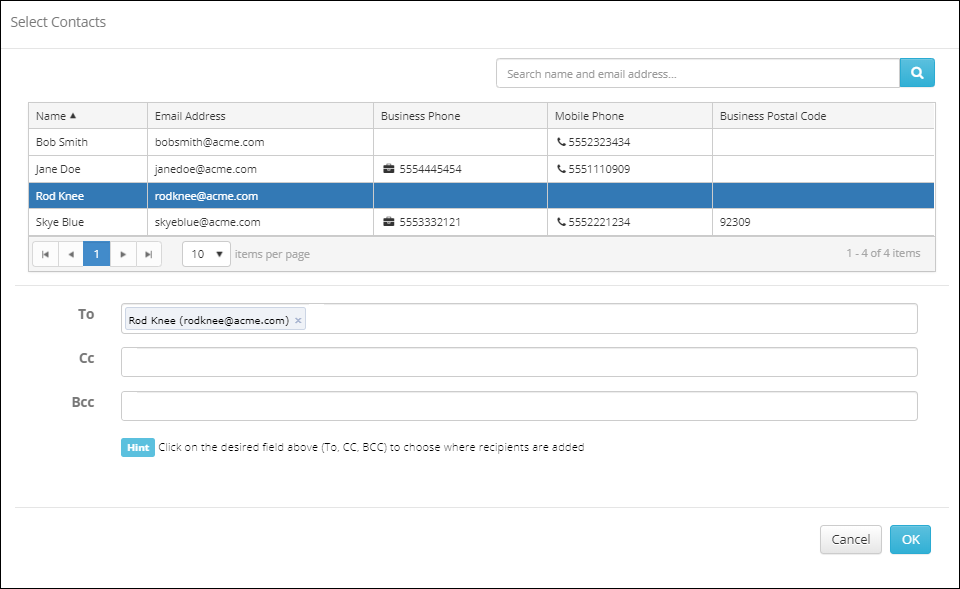Click the phone icon beside 5551110909
Image resolution: width=960 pixels, height=589 pixels.
(x=561, y=169)
